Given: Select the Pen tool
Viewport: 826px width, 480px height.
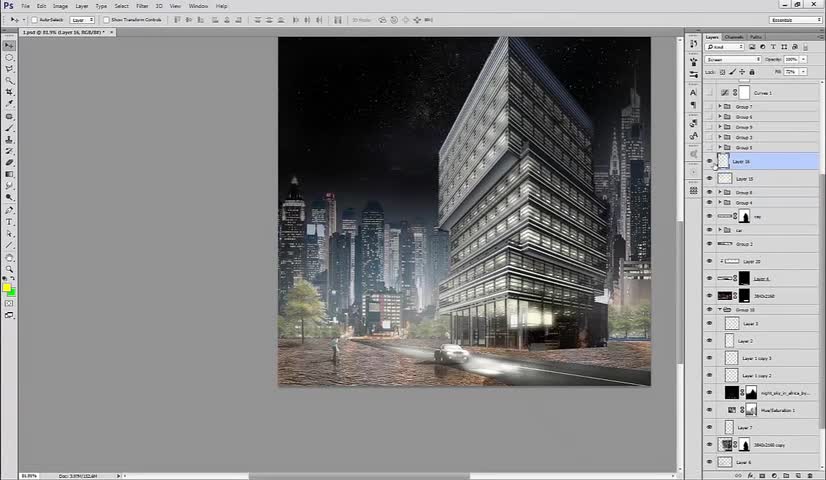Looking at the screenshot, I should point(9,210).
